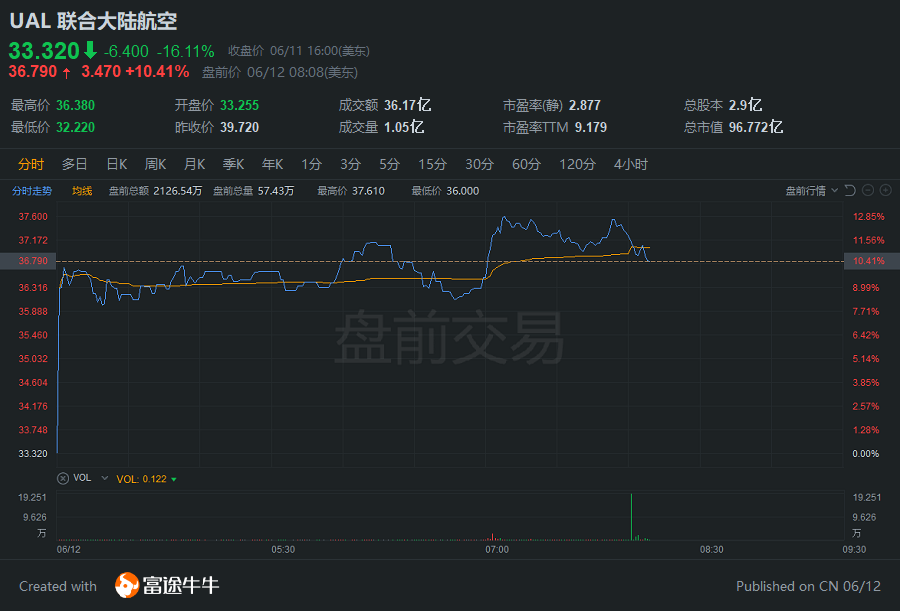Click the UAL 联合大陆航空 stock title
Screen dimensions: 900x611
(94, 21)
